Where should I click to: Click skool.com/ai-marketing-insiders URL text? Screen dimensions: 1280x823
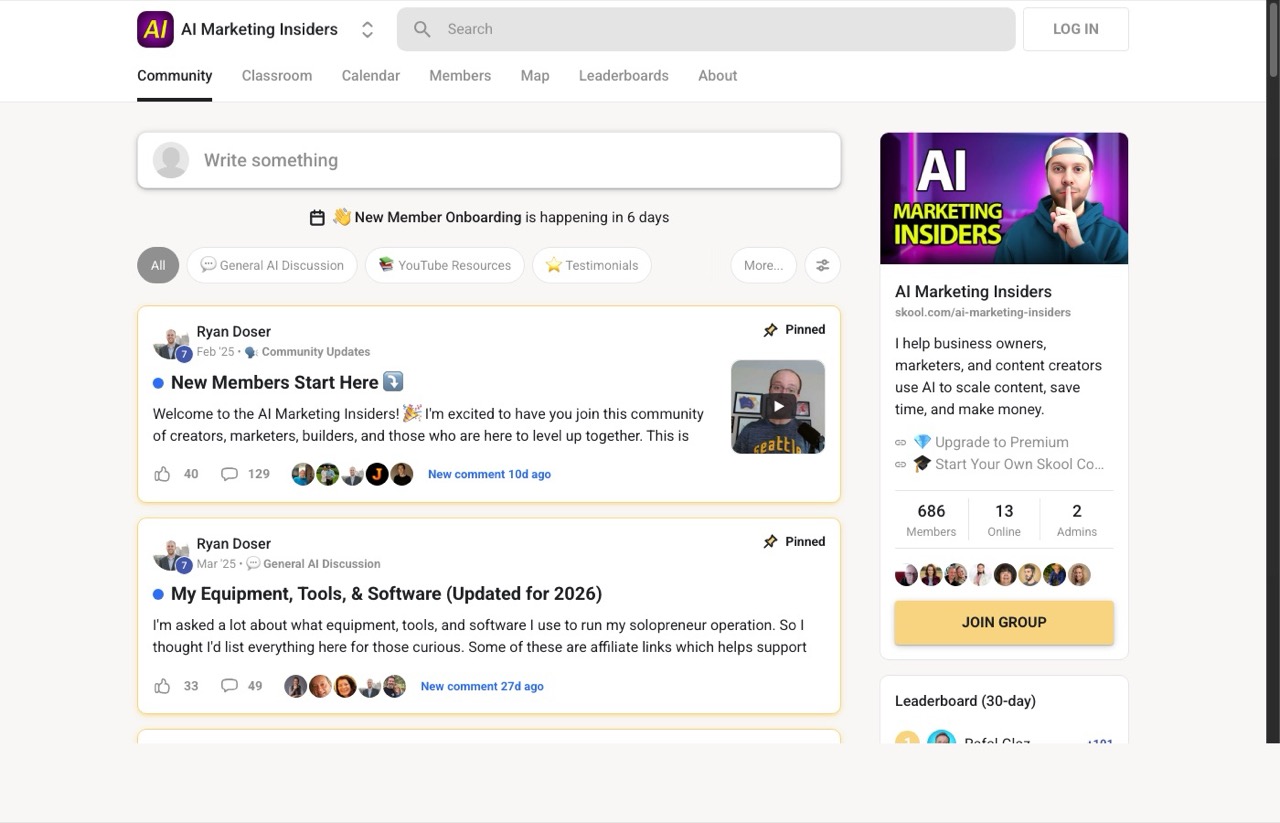point(983,312)
